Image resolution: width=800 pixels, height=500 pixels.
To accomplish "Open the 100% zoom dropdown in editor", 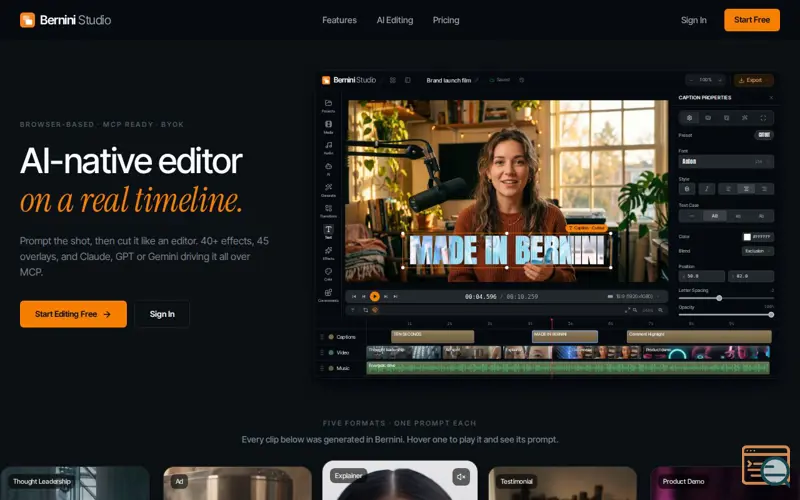I will pos(705,80).
